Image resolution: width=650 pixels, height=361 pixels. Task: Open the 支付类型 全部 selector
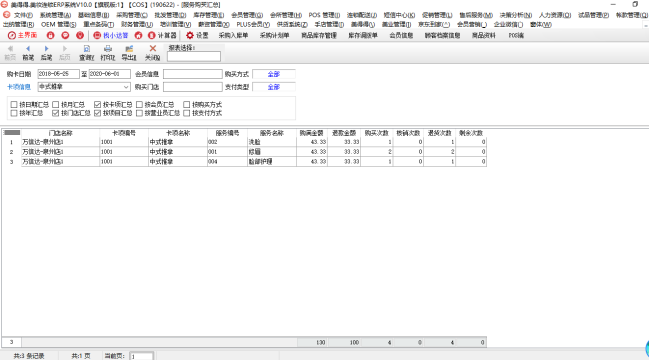coord(274,87)
